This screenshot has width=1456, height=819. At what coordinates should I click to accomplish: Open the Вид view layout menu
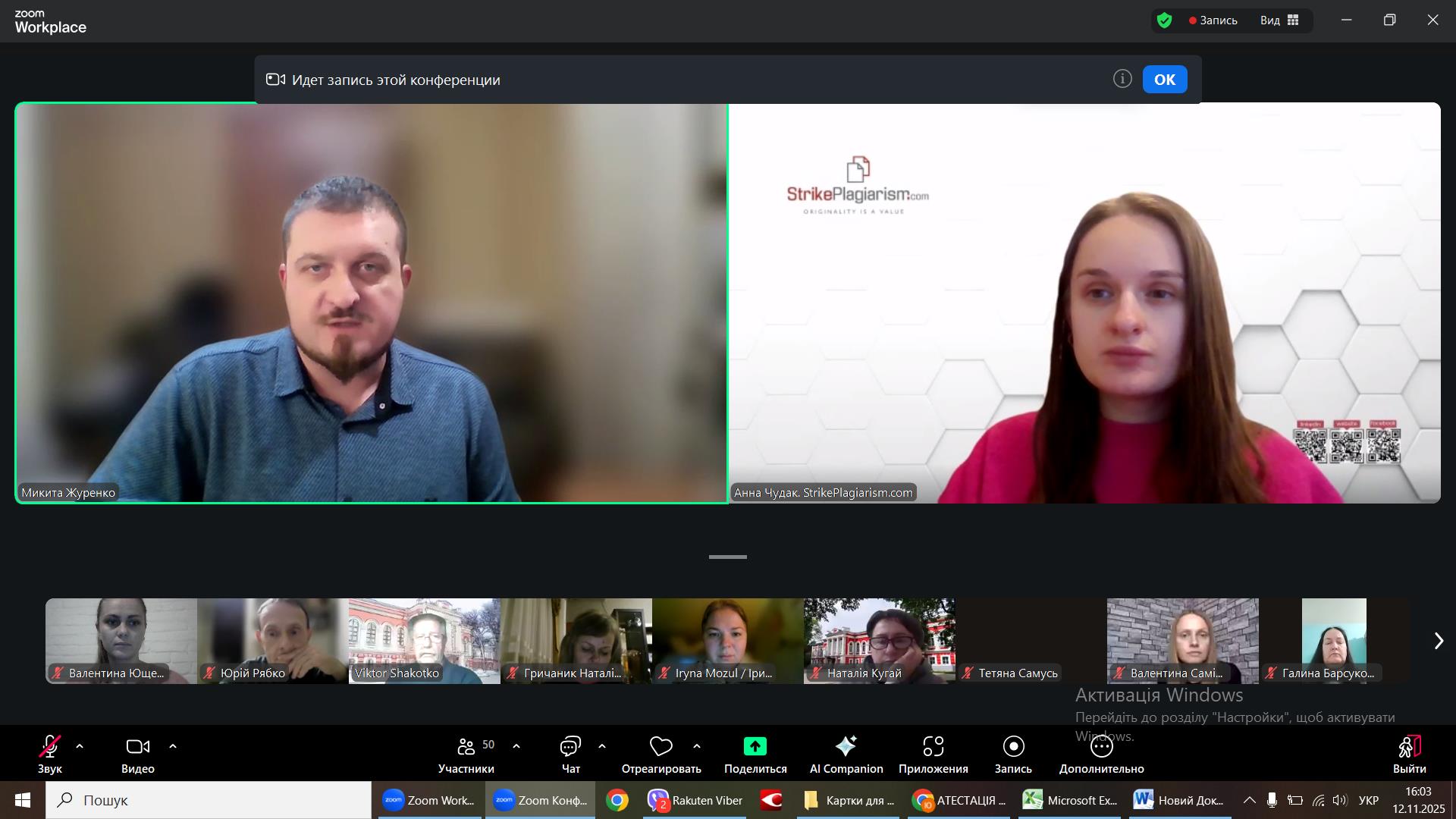click(x=1280, y=20)
